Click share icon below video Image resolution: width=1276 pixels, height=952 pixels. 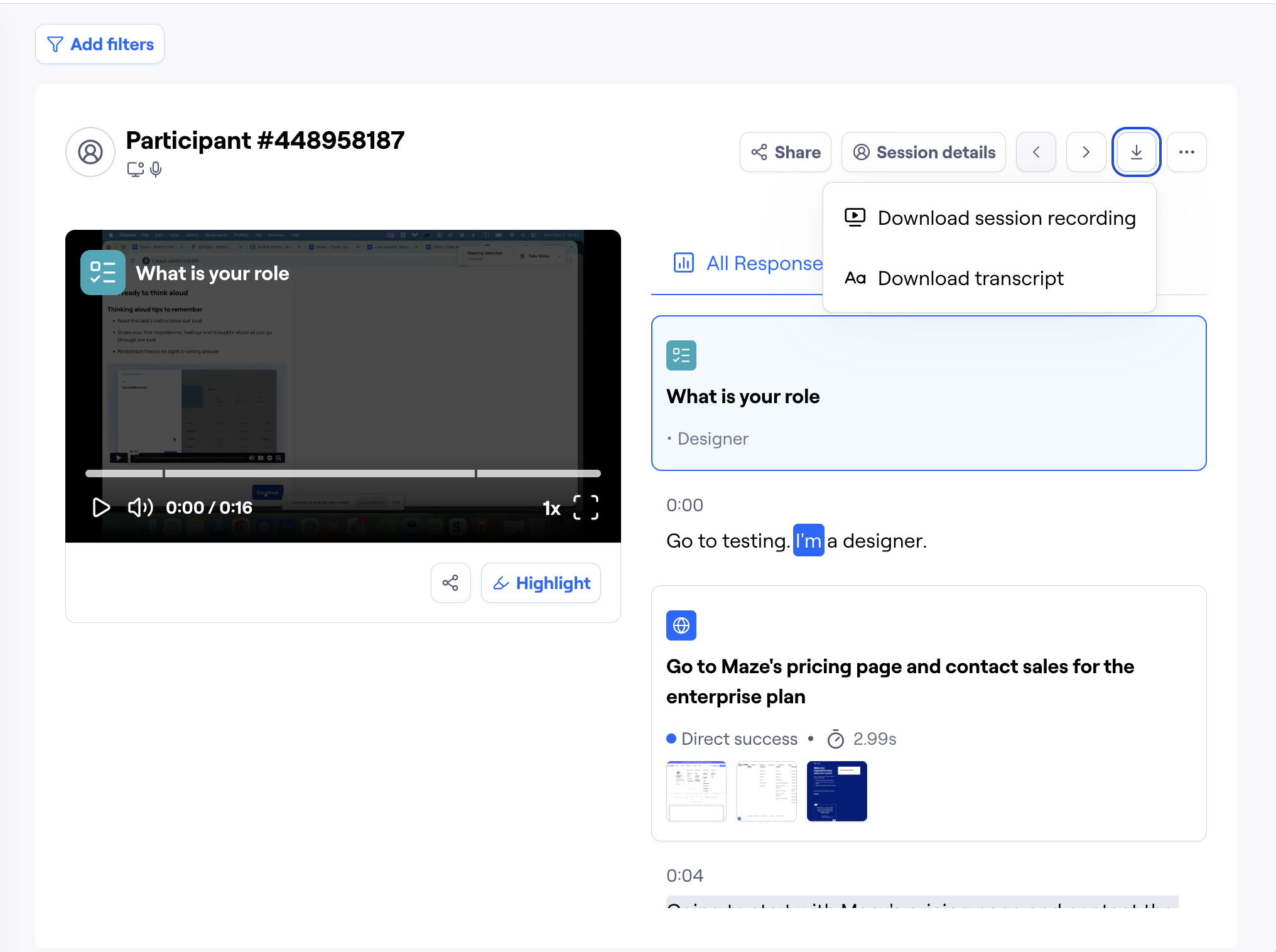tap(450, 583)
